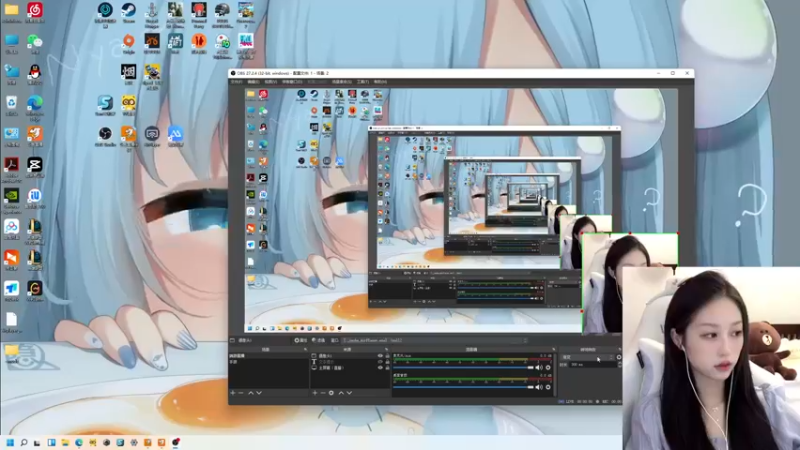
Task: Move source down in Sources panel
Action: [x=349, y=393]
